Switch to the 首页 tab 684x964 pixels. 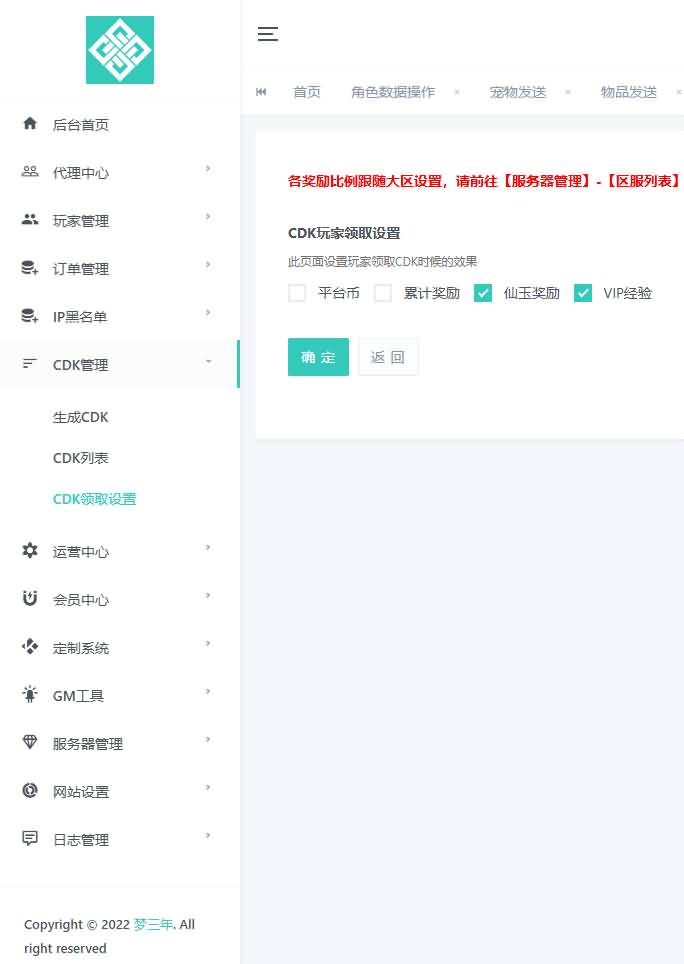pos(307,92)
